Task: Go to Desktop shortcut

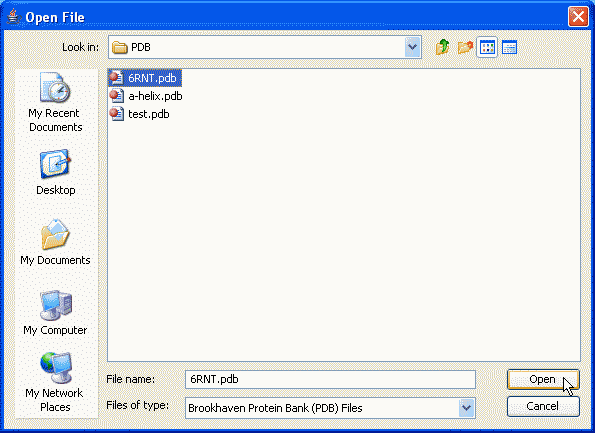Action: [x=55, y=172]
